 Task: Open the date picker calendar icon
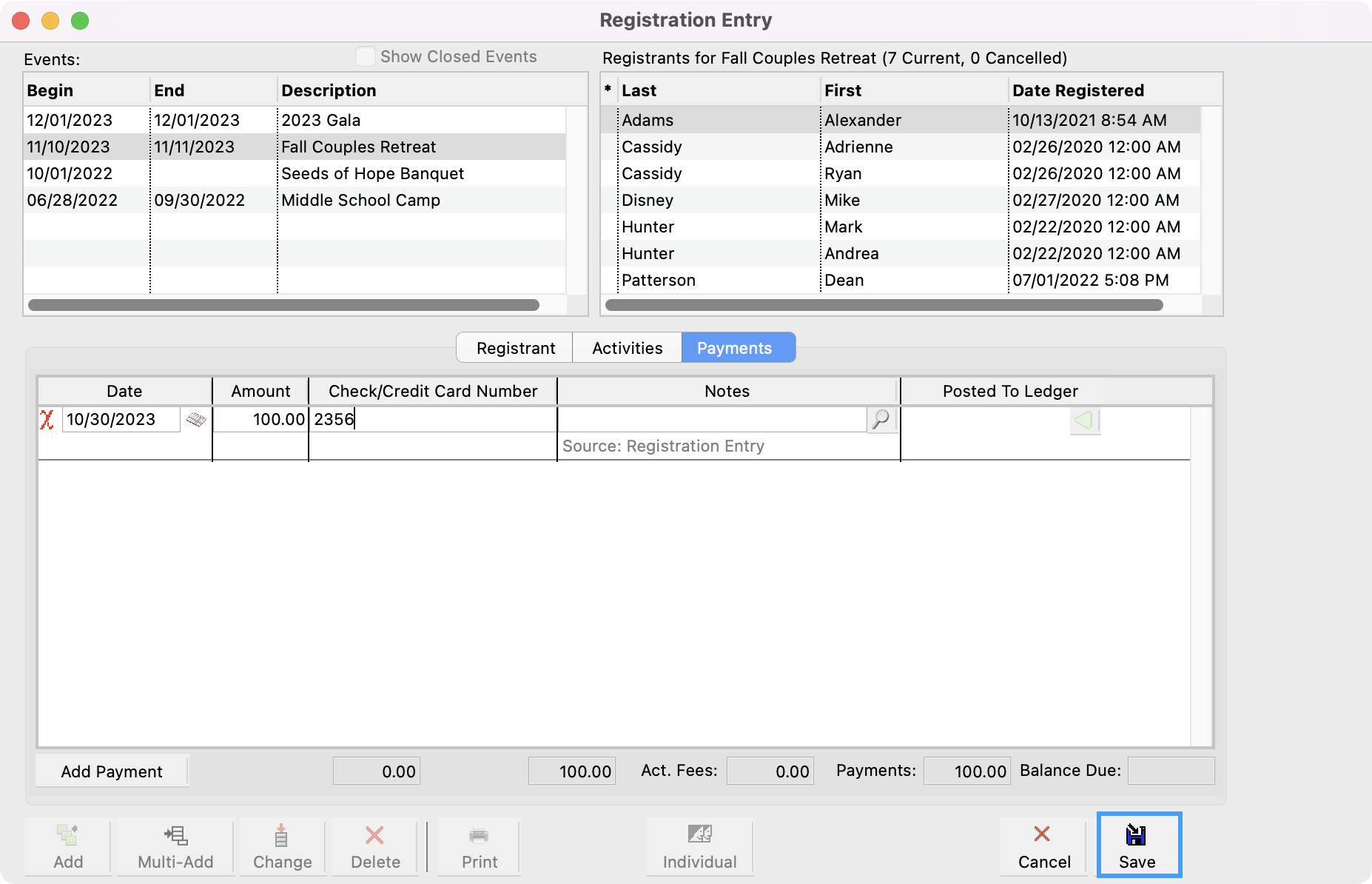196,420
